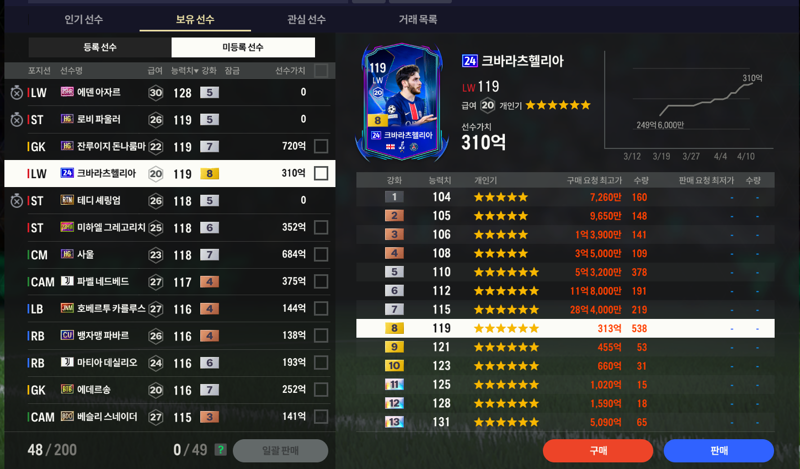Check the box for 잔루이지 돈나룸마
The image size is (800, 469).
[x=321, y=146]
